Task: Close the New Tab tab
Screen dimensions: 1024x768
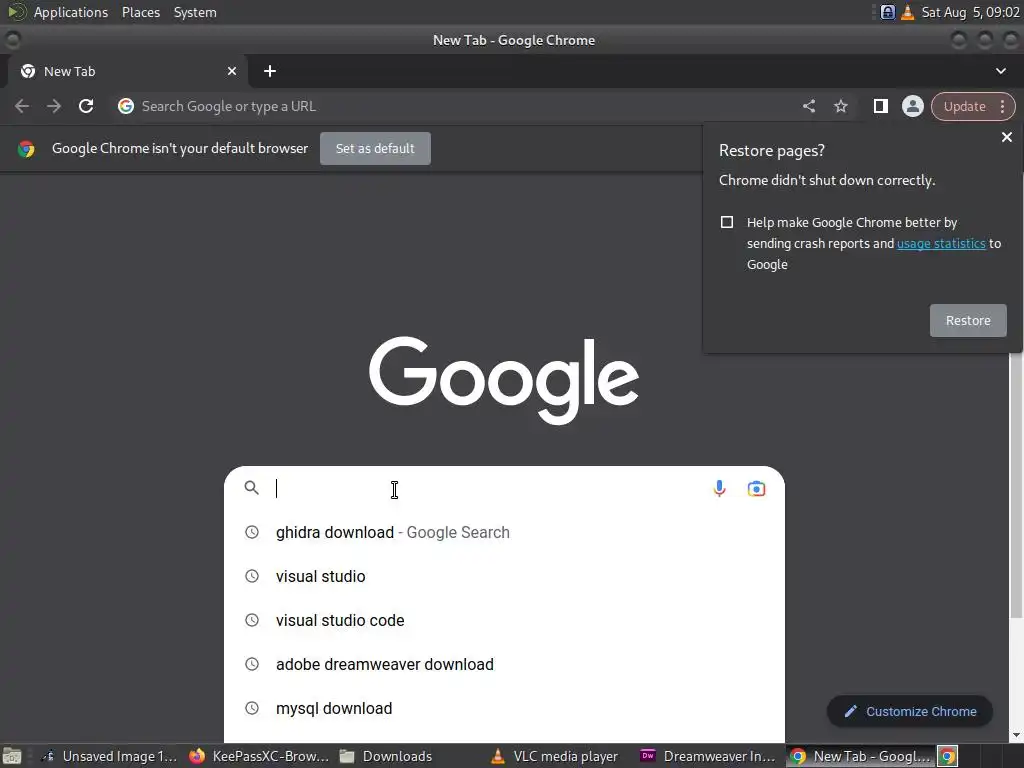Action: coord(232,71)
